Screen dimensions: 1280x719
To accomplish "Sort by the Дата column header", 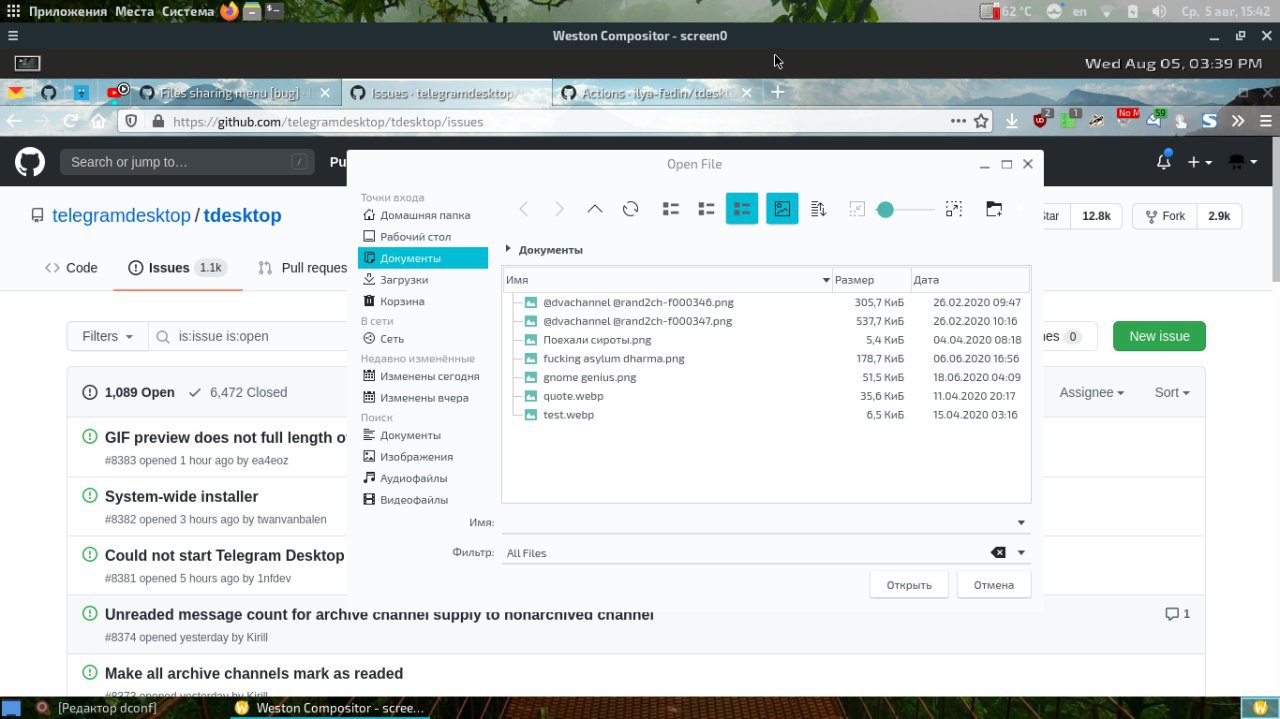I will [969, 280].
